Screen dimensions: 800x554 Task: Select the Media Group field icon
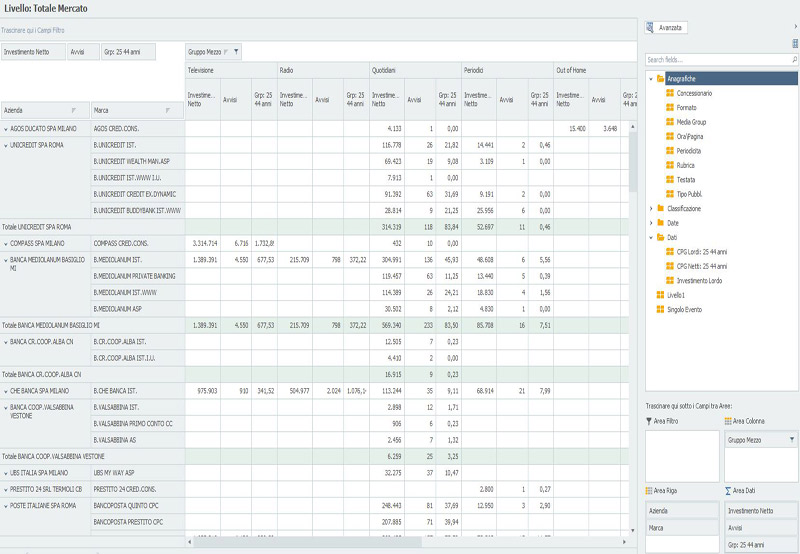[670, 122]
